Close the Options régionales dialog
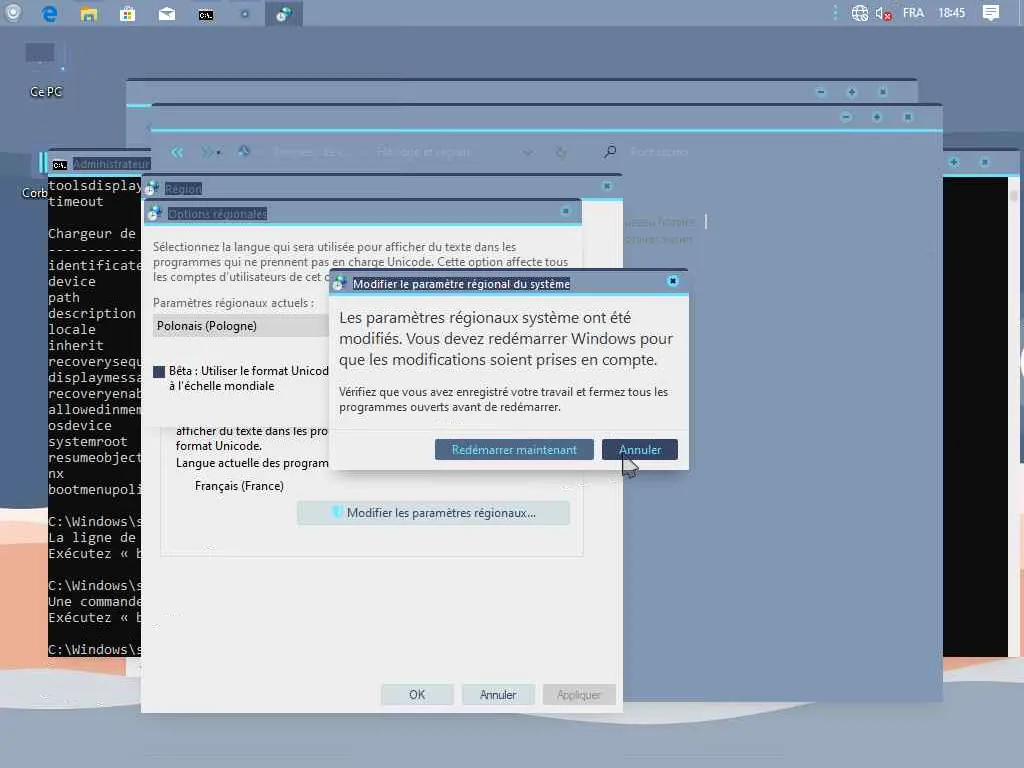Image resolution: width=1024 pixels, height=768 pixels. point(566,211)
